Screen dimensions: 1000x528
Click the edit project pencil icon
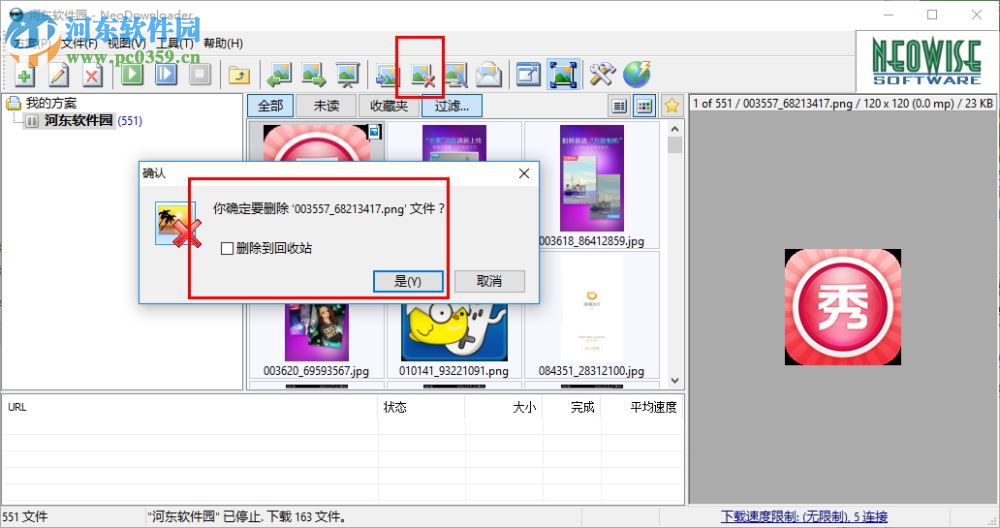pyautogui.click(x=59, y=75)
